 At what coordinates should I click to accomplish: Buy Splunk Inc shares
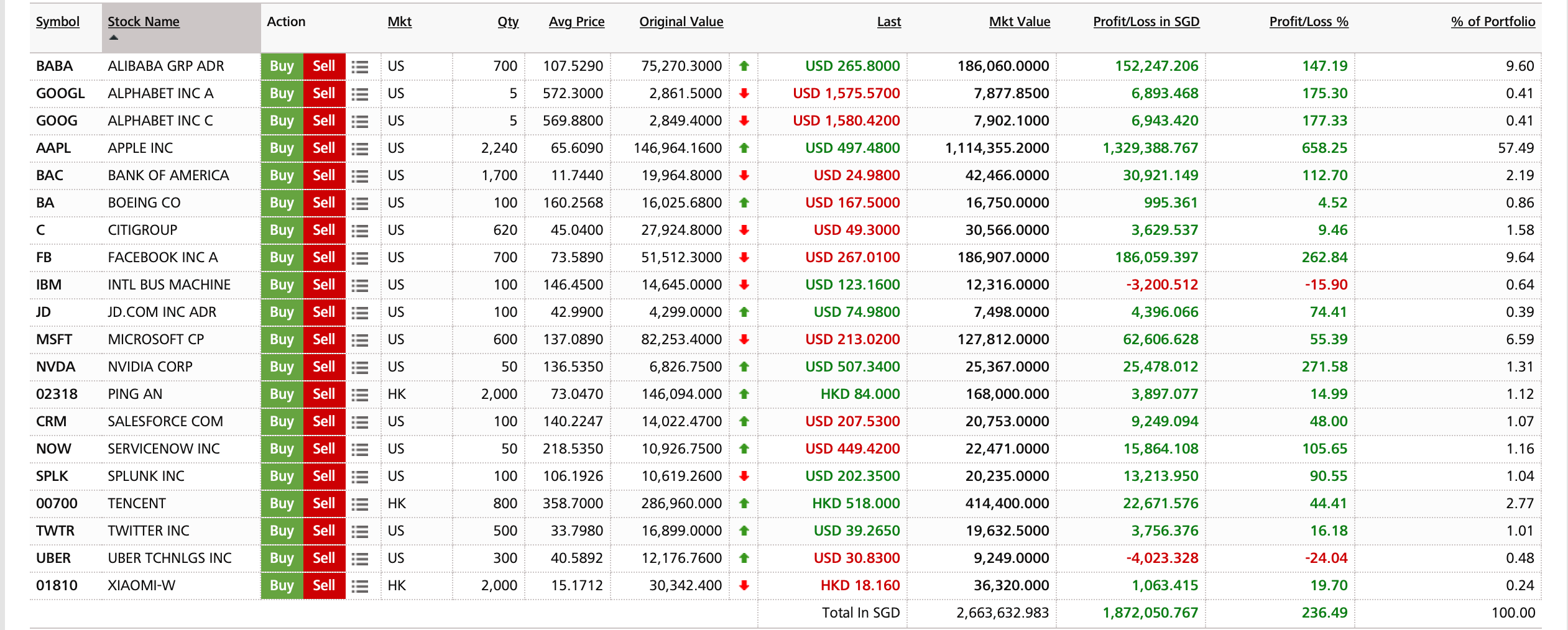(x=282, y=477)
